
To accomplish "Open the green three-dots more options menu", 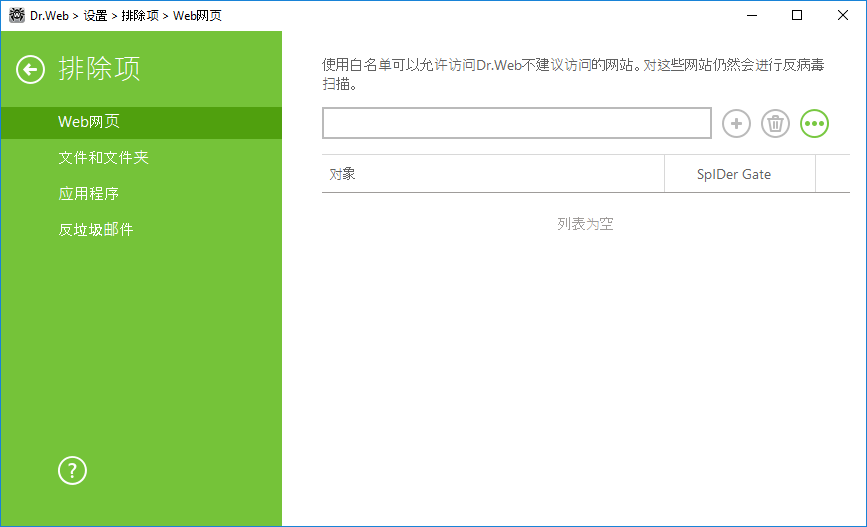I will (814, 123).
